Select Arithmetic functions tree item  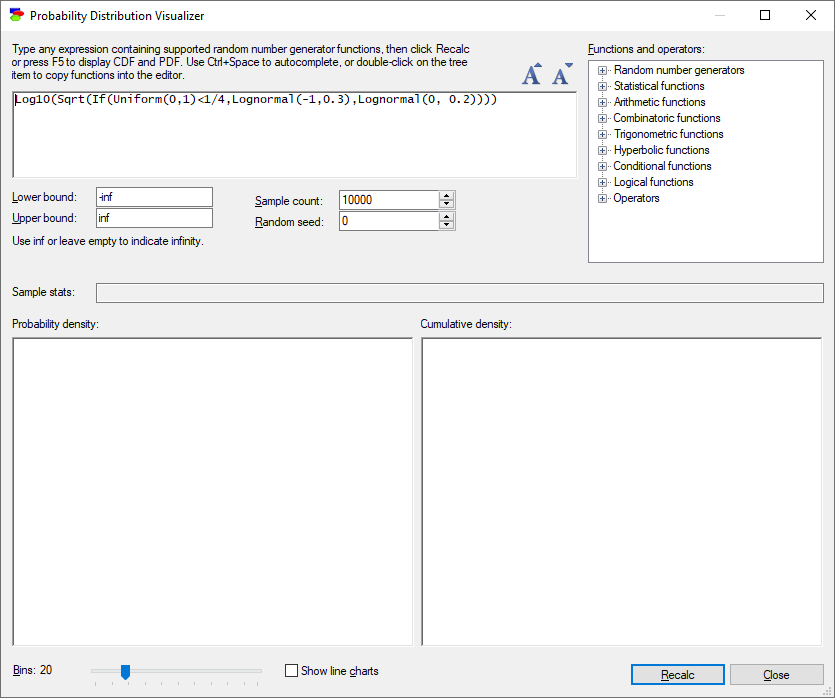coord(659,102)
